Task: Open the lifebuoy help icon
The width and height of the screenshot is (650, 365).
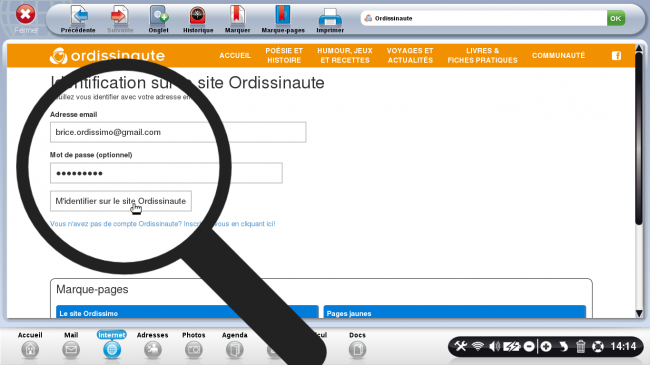Action: pos(598,346)
